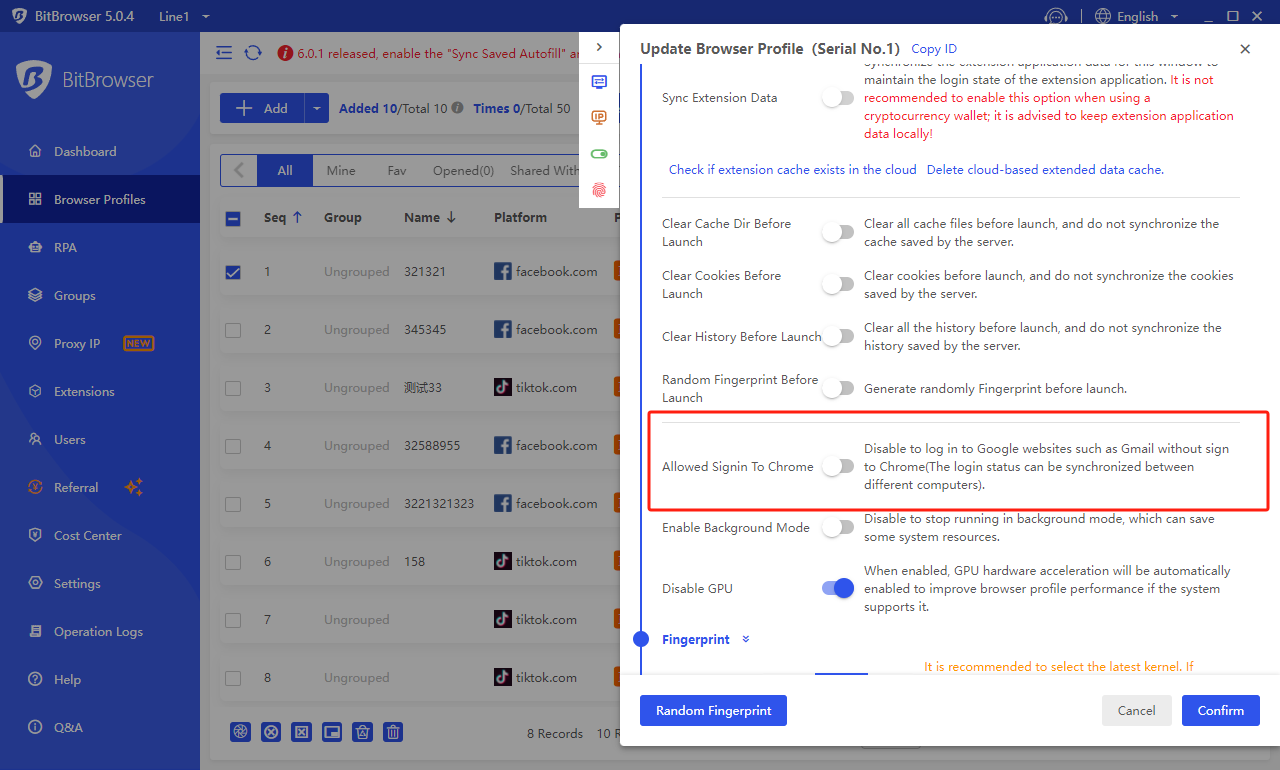Click the boxed X icon in bottom toolbar

pyautogui.click(x=301, y=732)
